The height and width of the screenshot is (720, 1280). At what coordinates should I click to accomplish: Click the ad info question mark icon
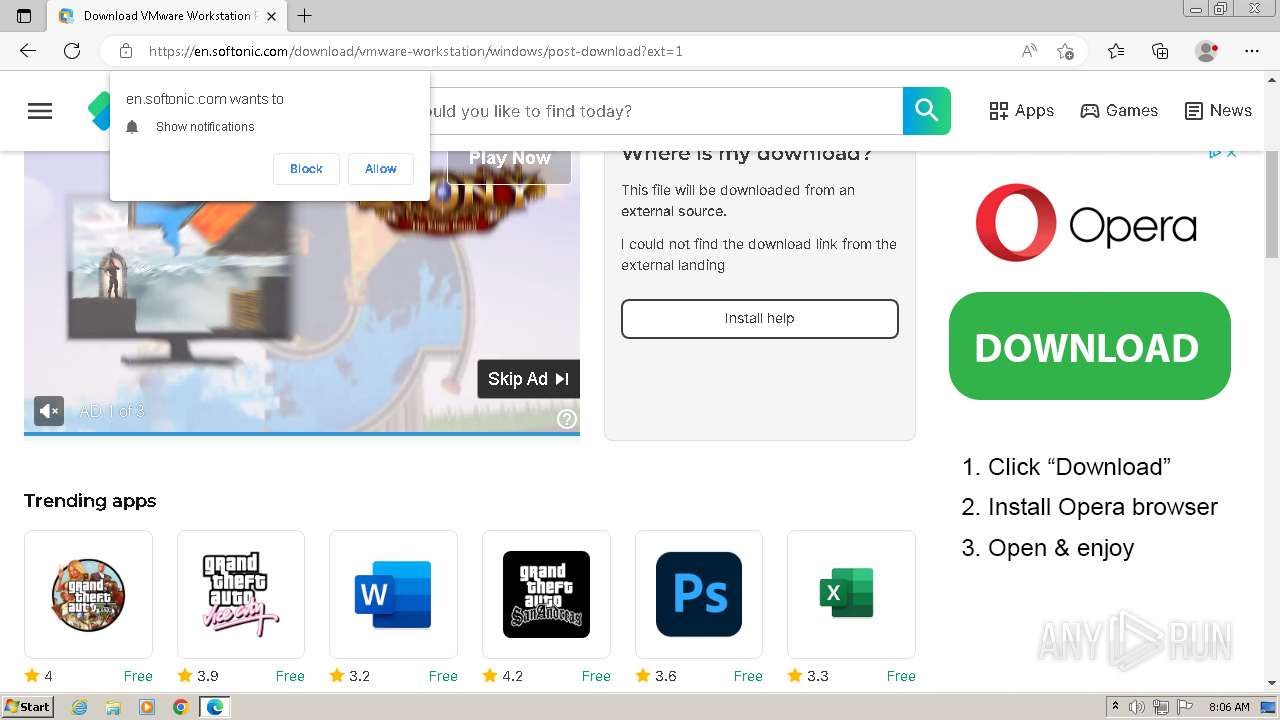566,419
